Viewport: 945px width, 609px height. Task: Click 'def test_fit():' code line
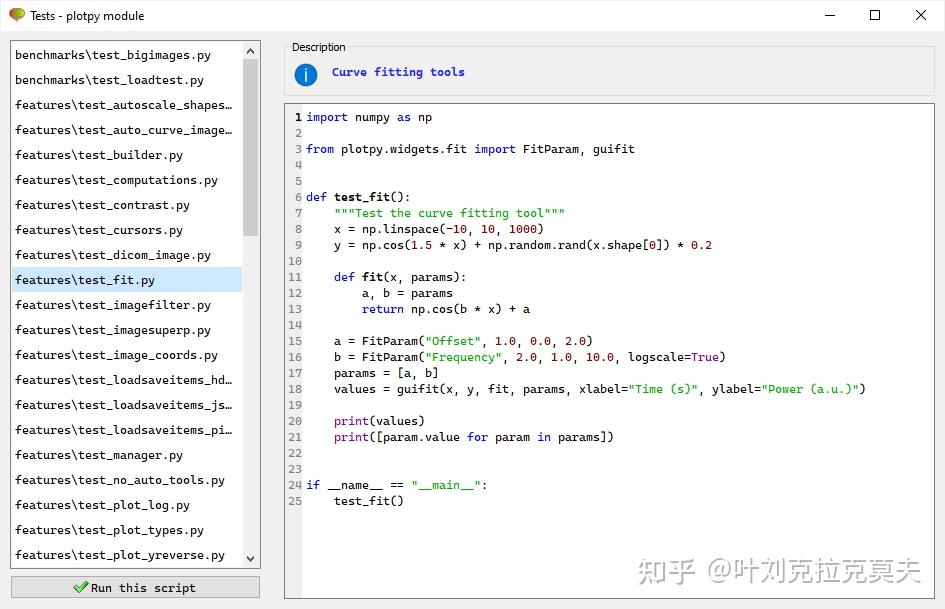(x=358, y=197)
